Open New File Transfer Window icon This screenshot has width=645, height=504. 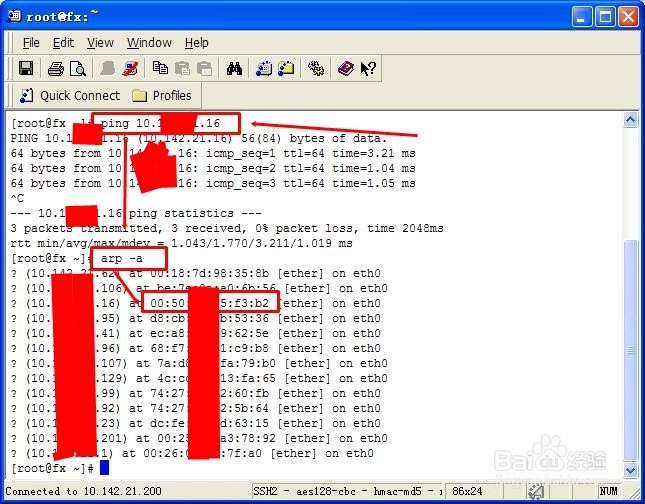[x=286, y=68]
